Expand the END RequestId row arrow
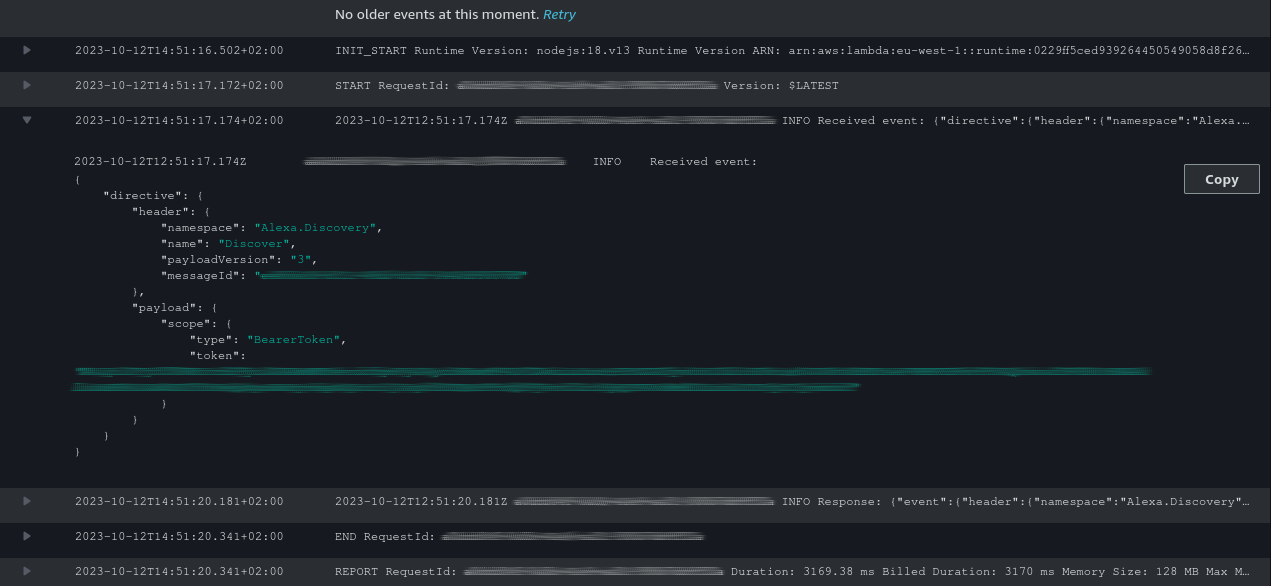The image size is (1271, 586). click(27, 536)
